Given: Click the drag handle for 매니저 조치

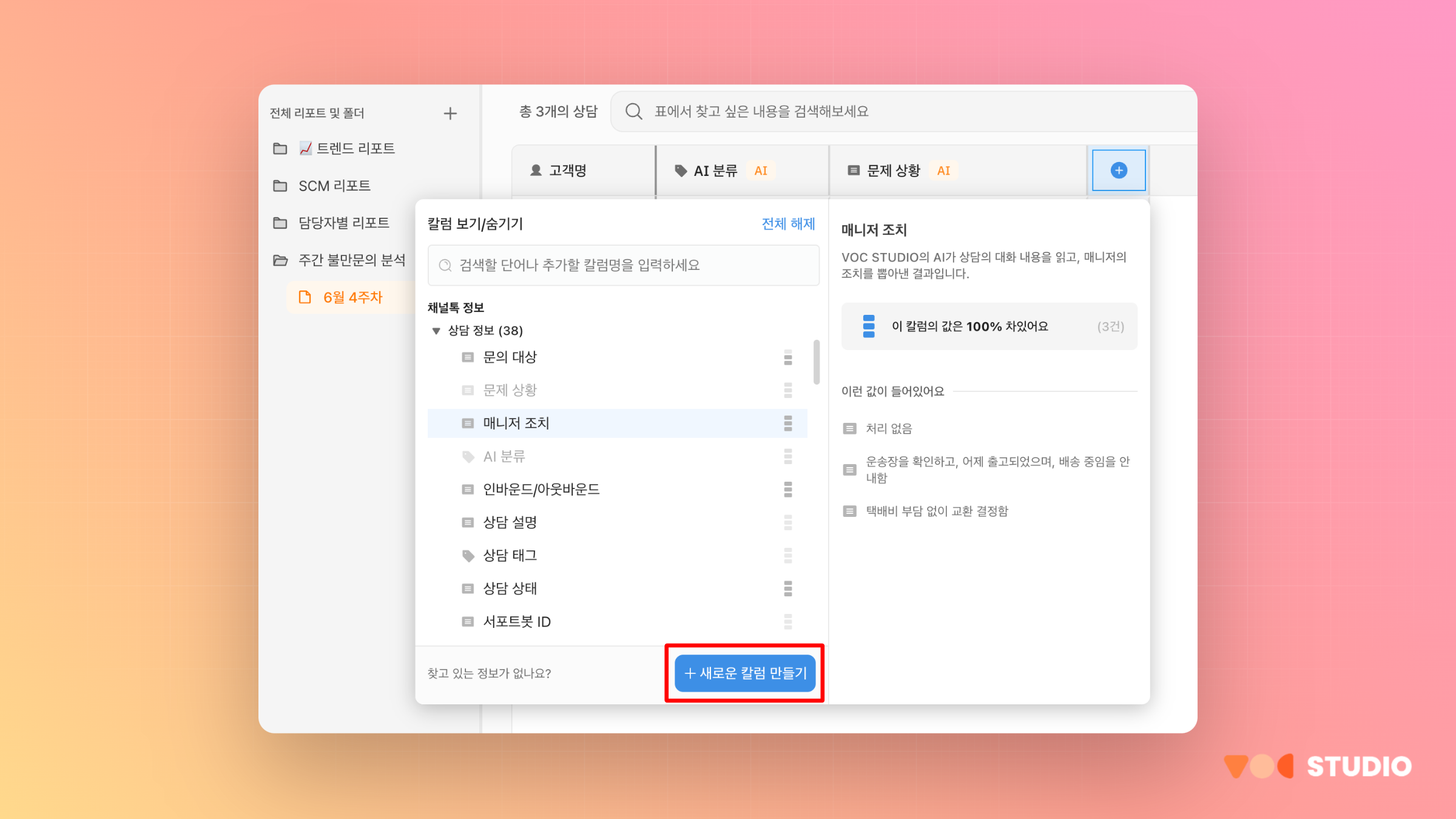Looking at the screenshot, I should [787, 423].
